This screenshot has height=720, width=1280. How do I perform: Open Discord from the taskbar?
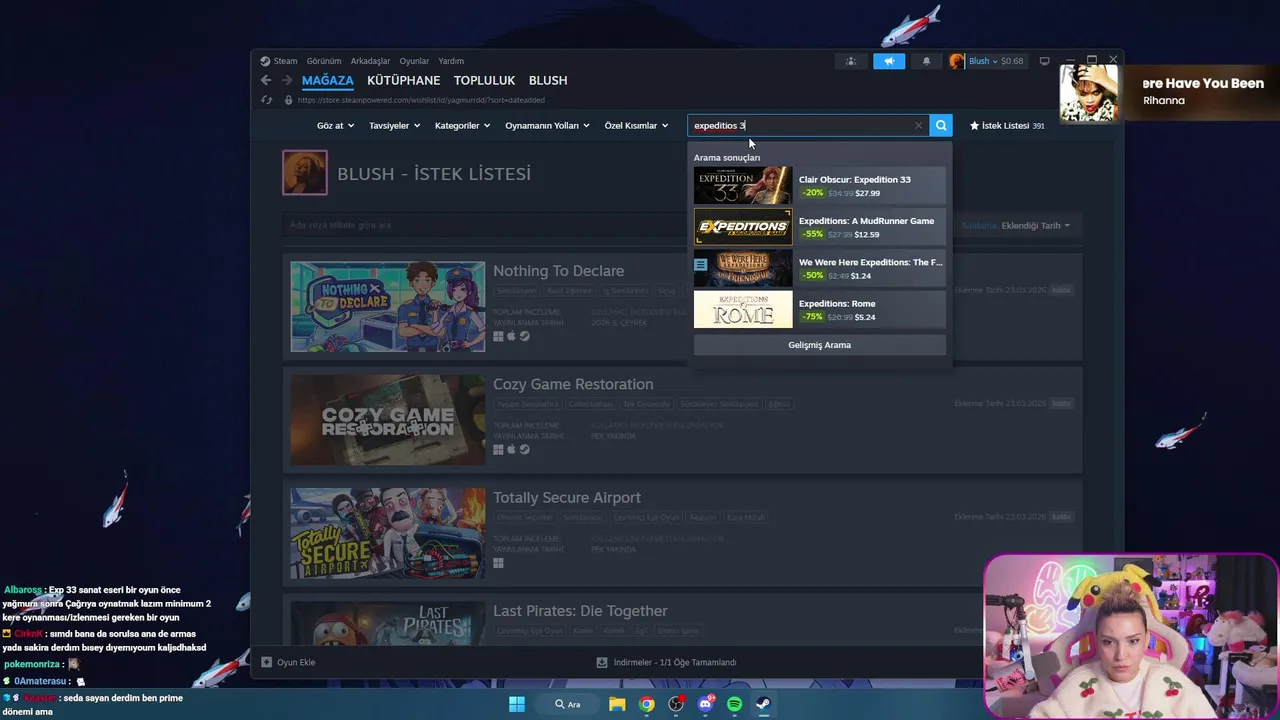click(x=705, y=704)
